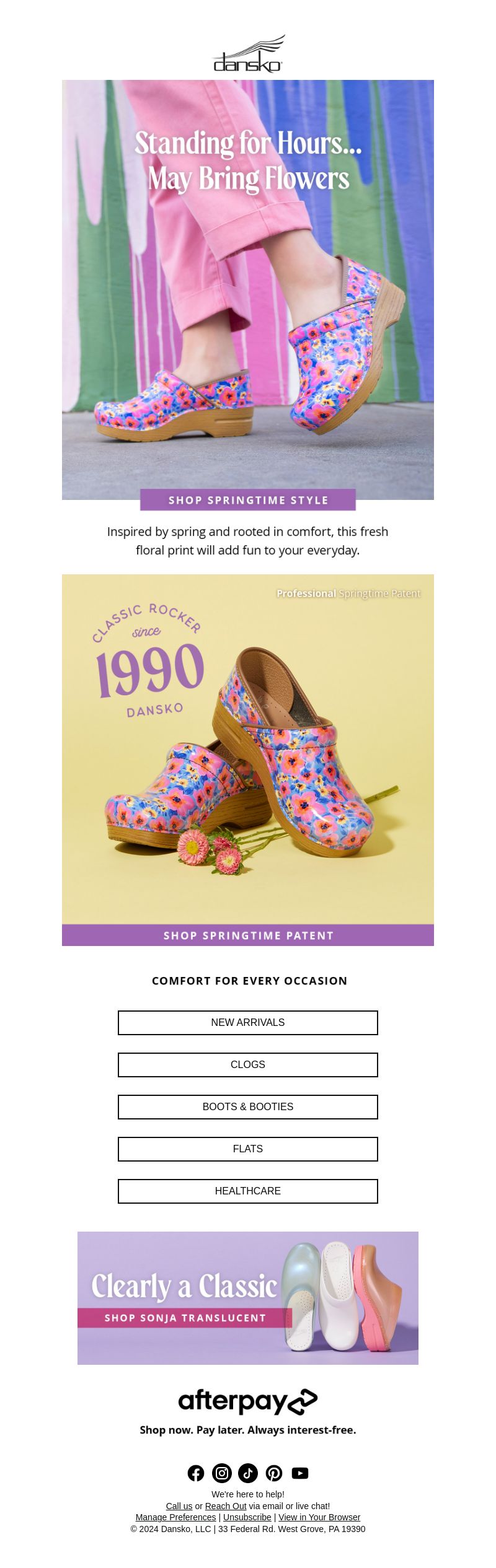
Task: Open the Pinterest social icon
Action: 274,1473
